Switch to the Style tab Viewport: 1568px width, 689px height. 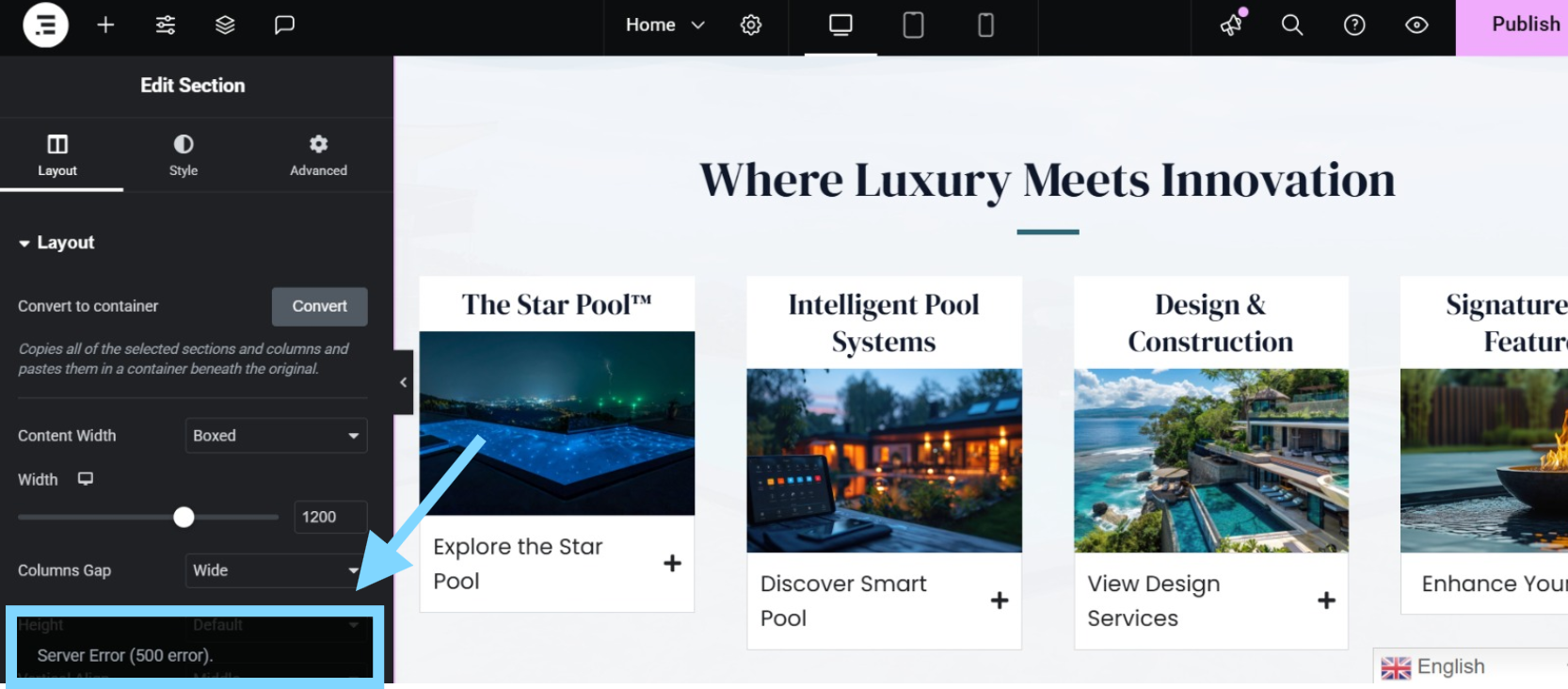184,155
